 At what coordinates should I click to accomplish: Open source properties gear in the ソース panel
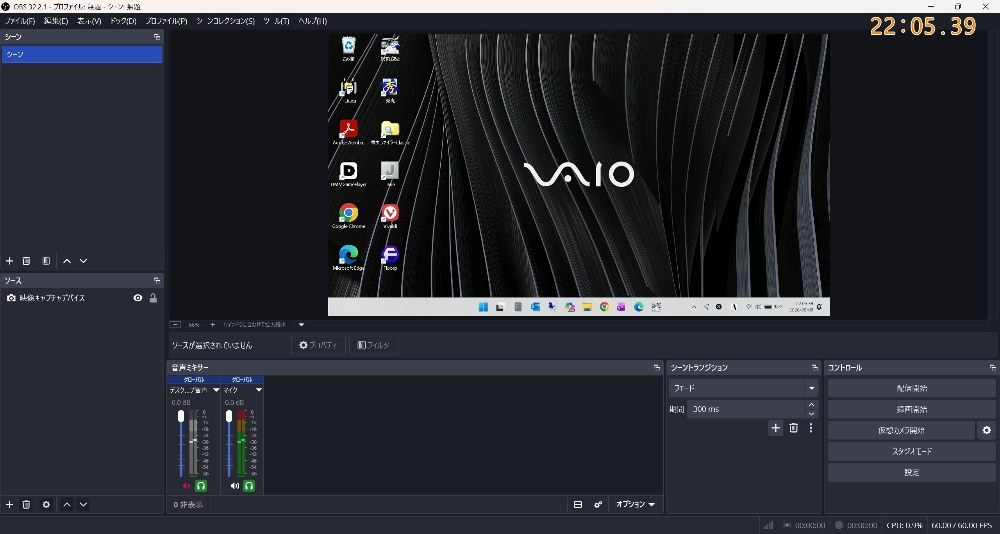[x=46, y=505]
